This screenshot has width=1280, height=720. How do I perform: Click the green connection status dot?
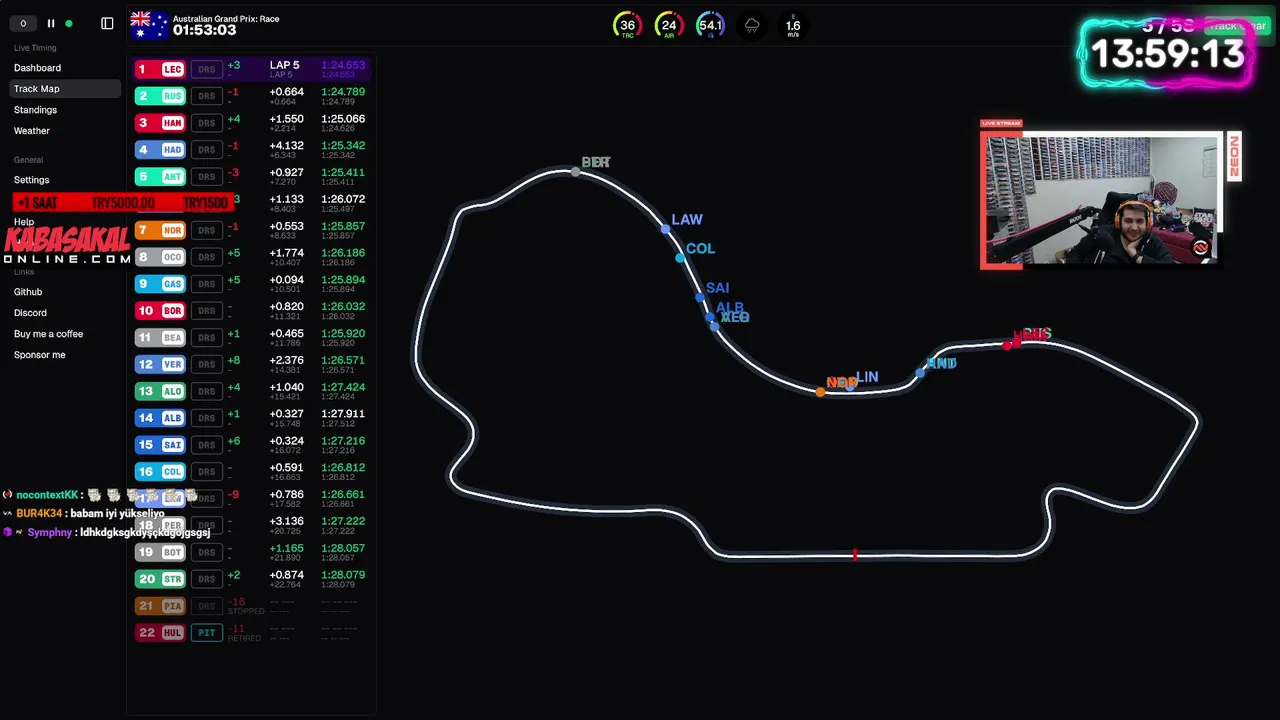pos(68,23)
